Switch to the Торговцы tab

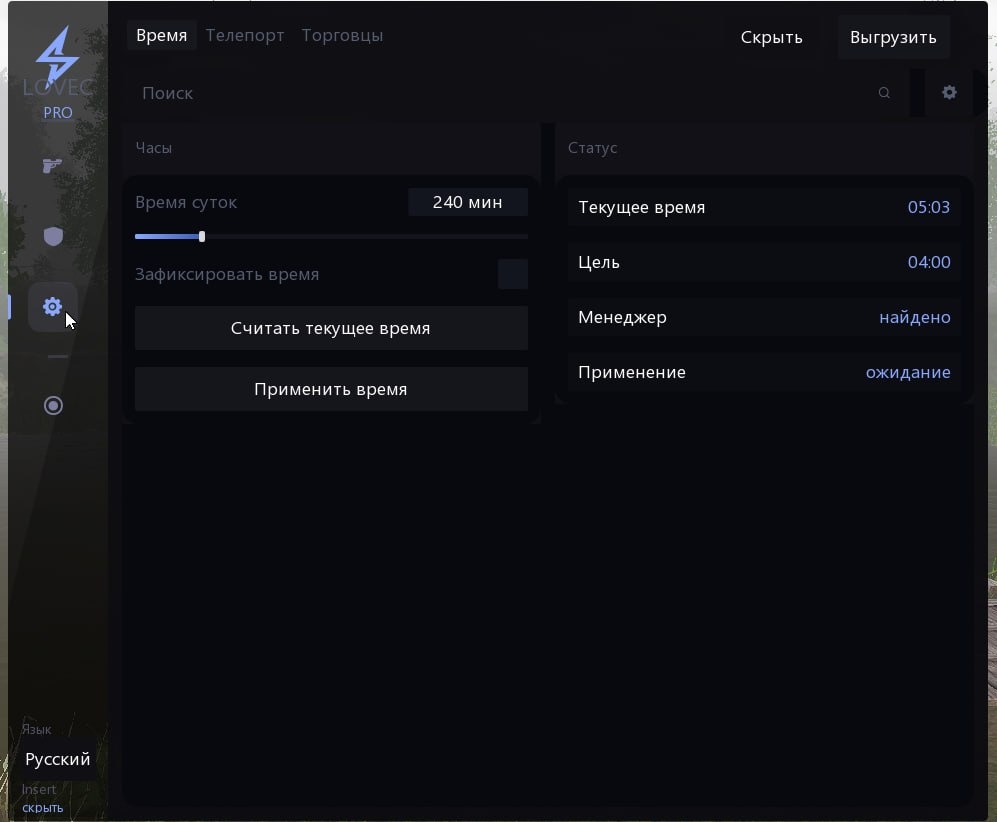[342, 35]
